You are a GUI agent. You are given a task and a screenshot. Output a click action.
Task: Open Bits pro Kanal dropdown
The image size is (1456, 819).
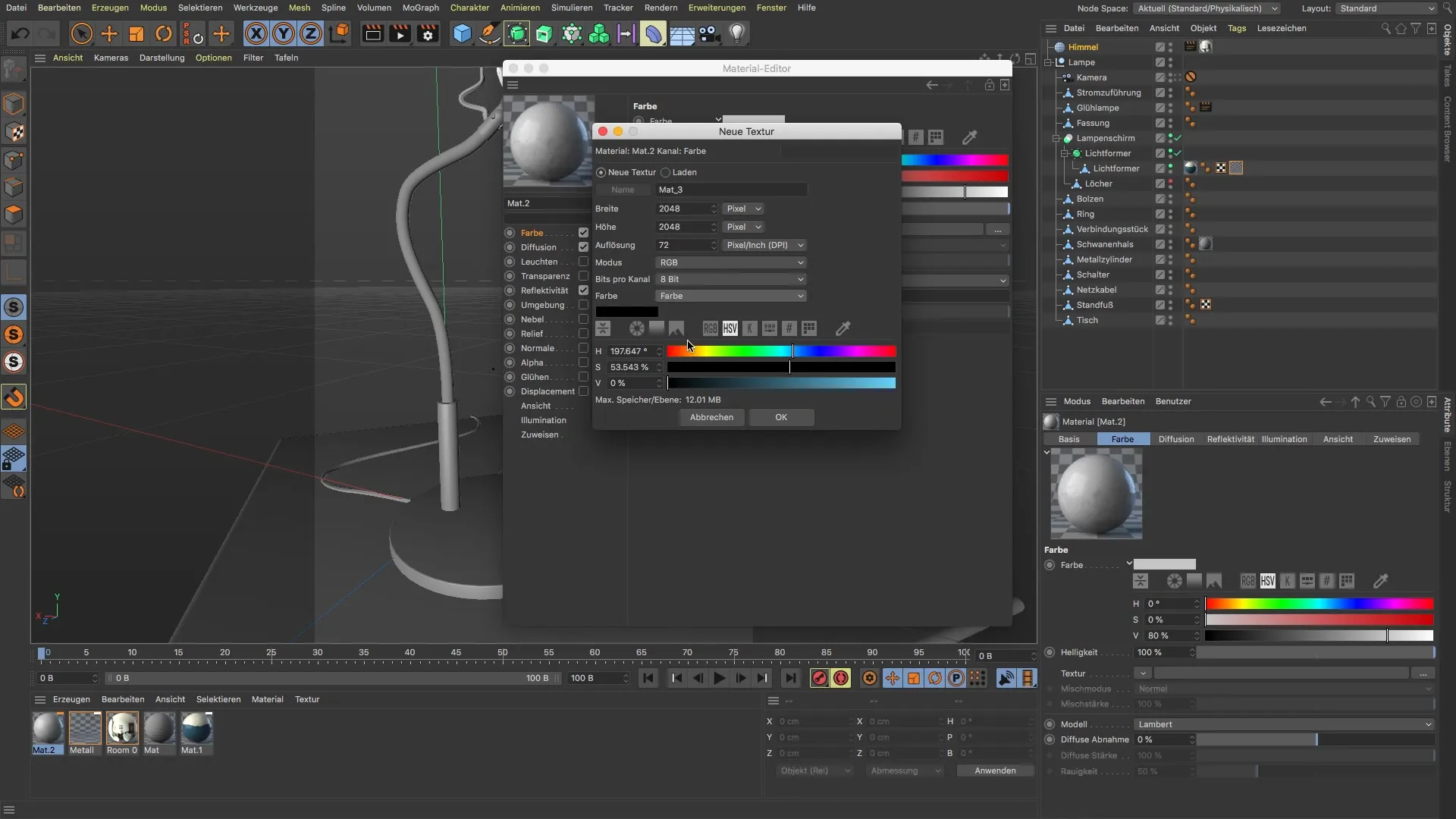point(731,279)
